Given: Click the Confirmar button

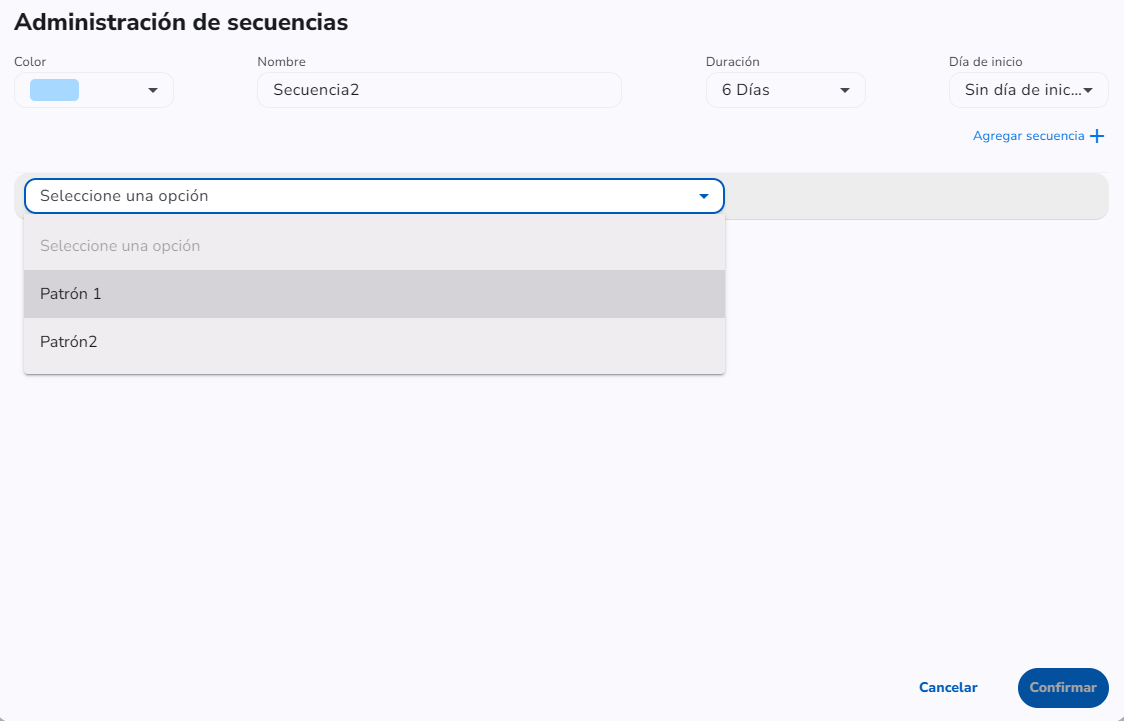Looking at the screenshot, I should (1063, 687).
